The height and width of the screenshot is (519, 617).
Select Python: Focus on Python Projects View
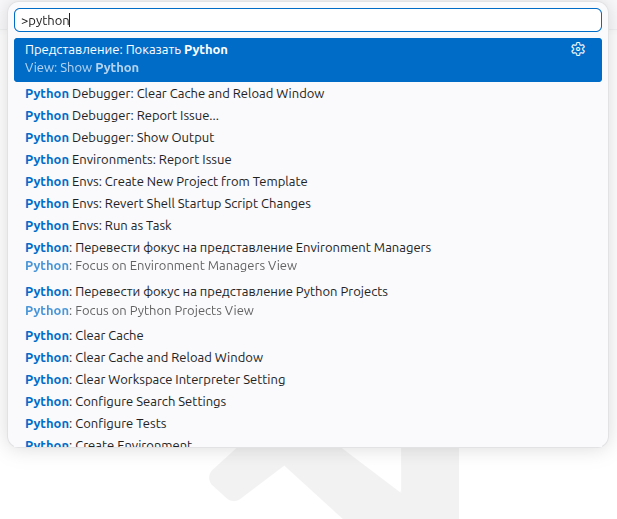coord(308,301)
